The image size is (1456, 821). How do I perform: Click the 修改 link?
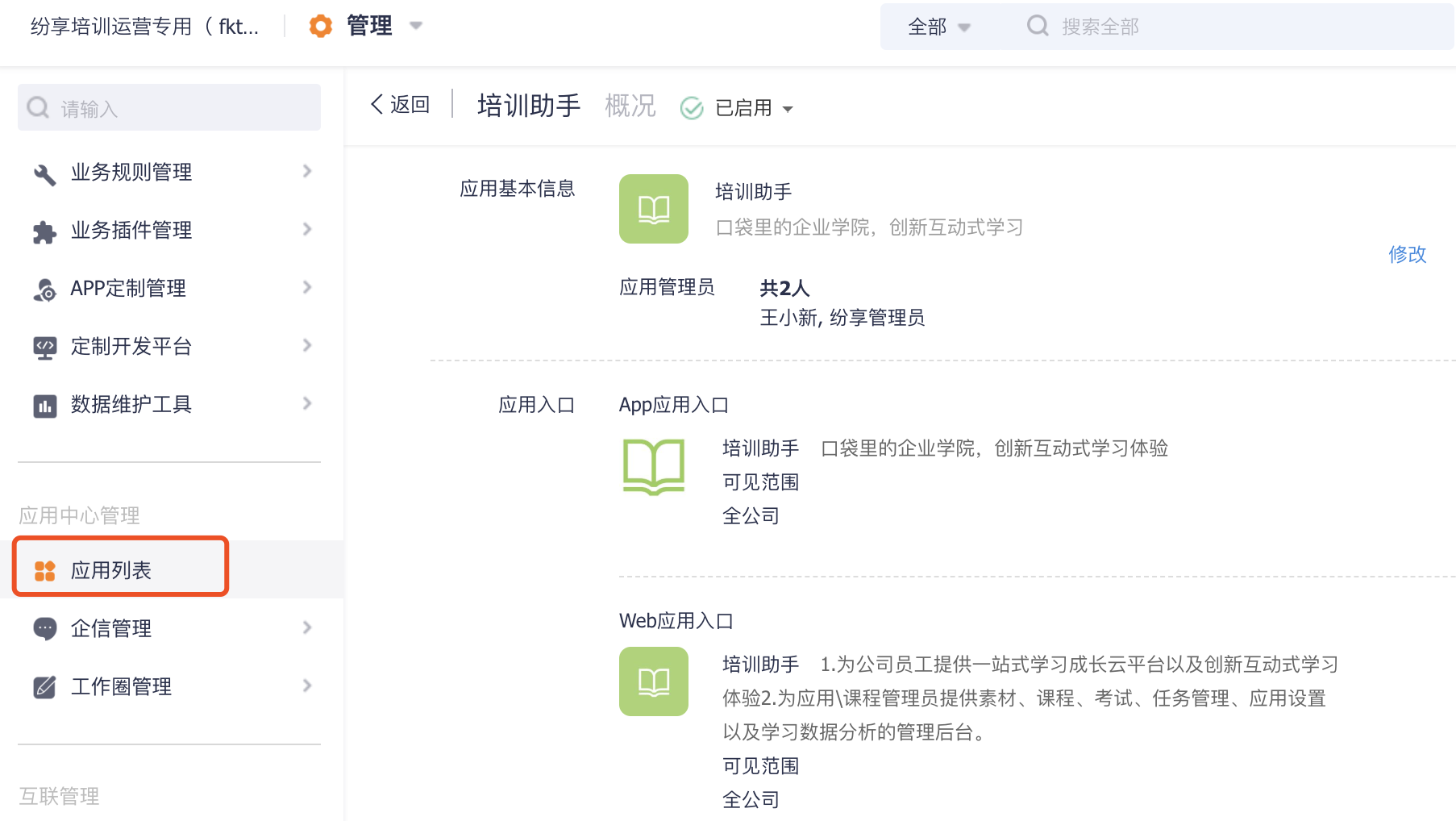pos(1407,254)
